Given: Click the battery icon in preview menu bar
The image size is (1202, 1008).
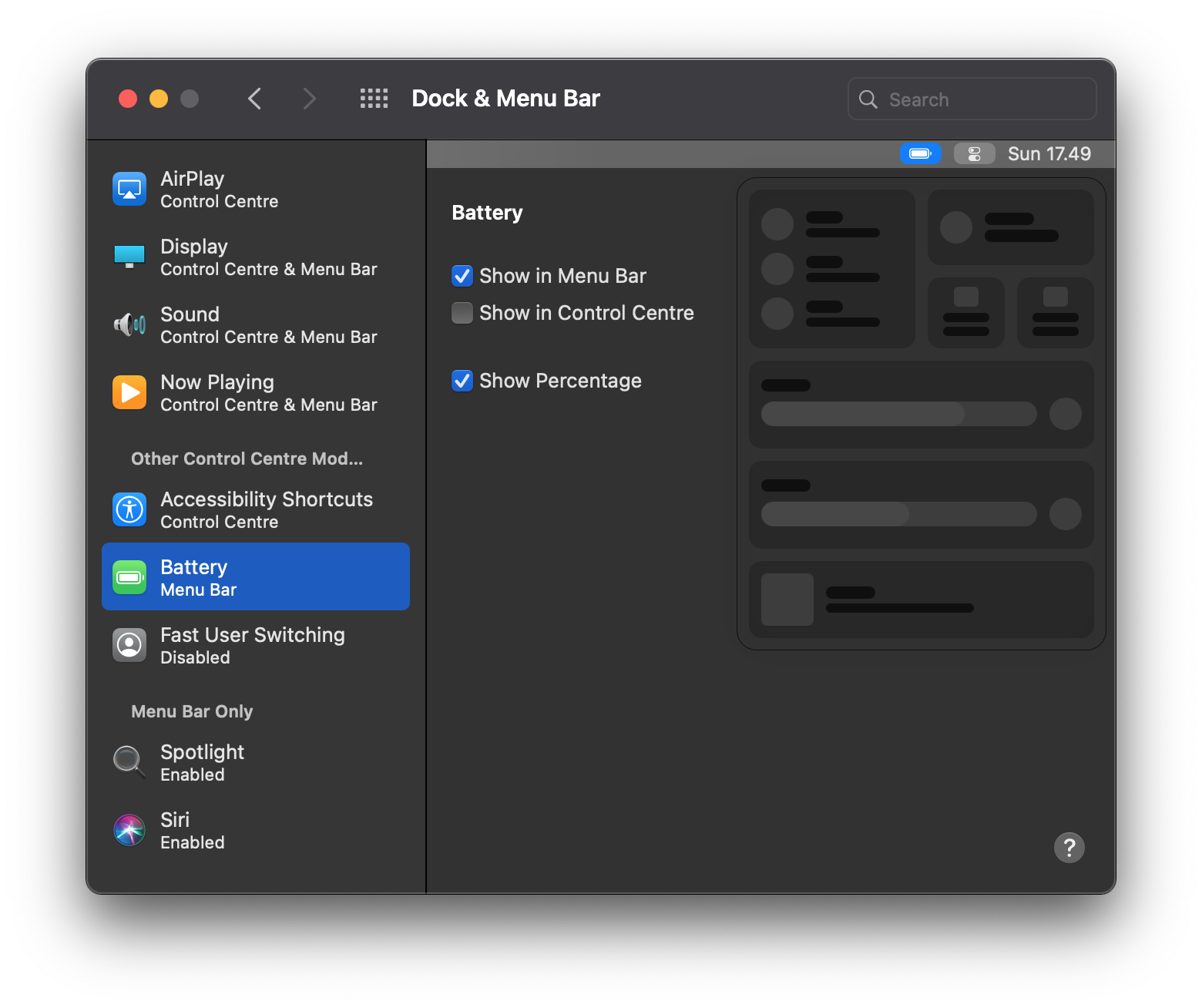Looking at the screenshot, I should (x=921, y=153).
